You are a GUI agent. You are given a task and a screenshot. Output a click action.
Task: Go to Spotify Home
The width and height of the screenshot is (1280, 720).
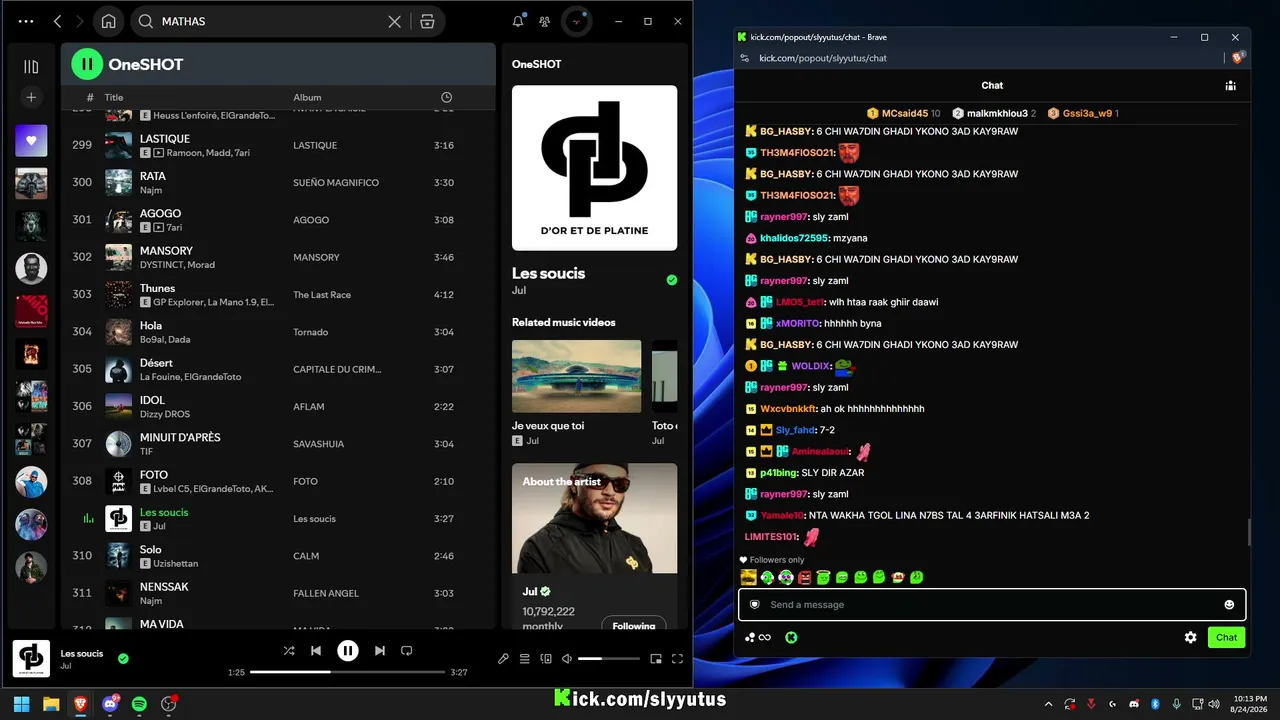(108, 21)
